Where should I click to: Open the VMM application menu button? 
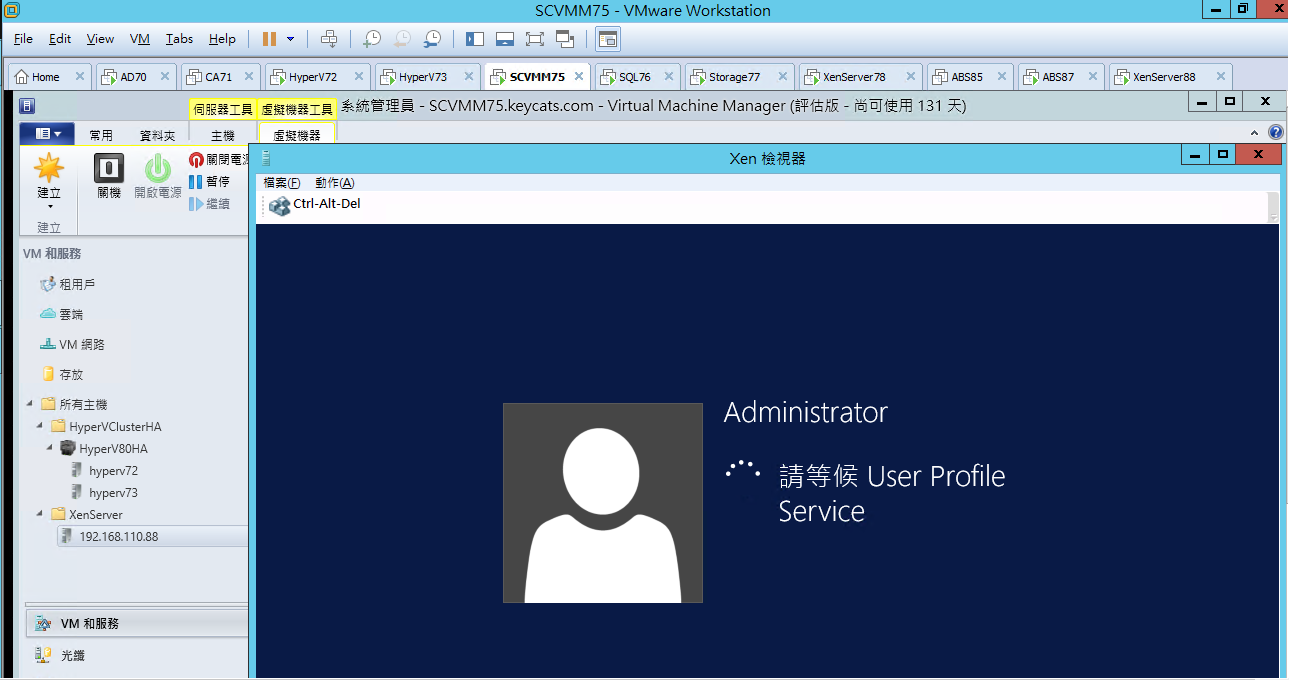pyautogui.click(x=47, y=134)
